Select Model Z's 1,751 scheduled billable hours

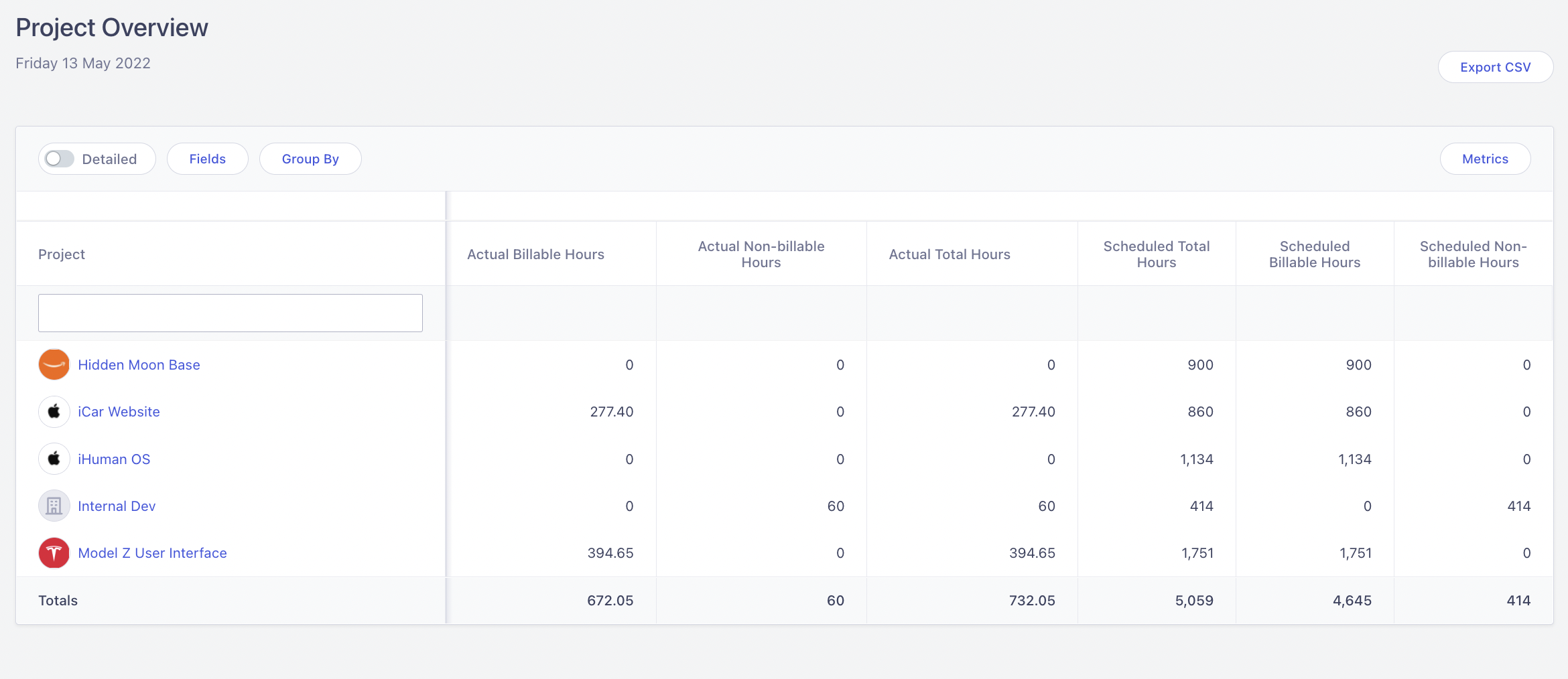click(x=1356, y=553)
